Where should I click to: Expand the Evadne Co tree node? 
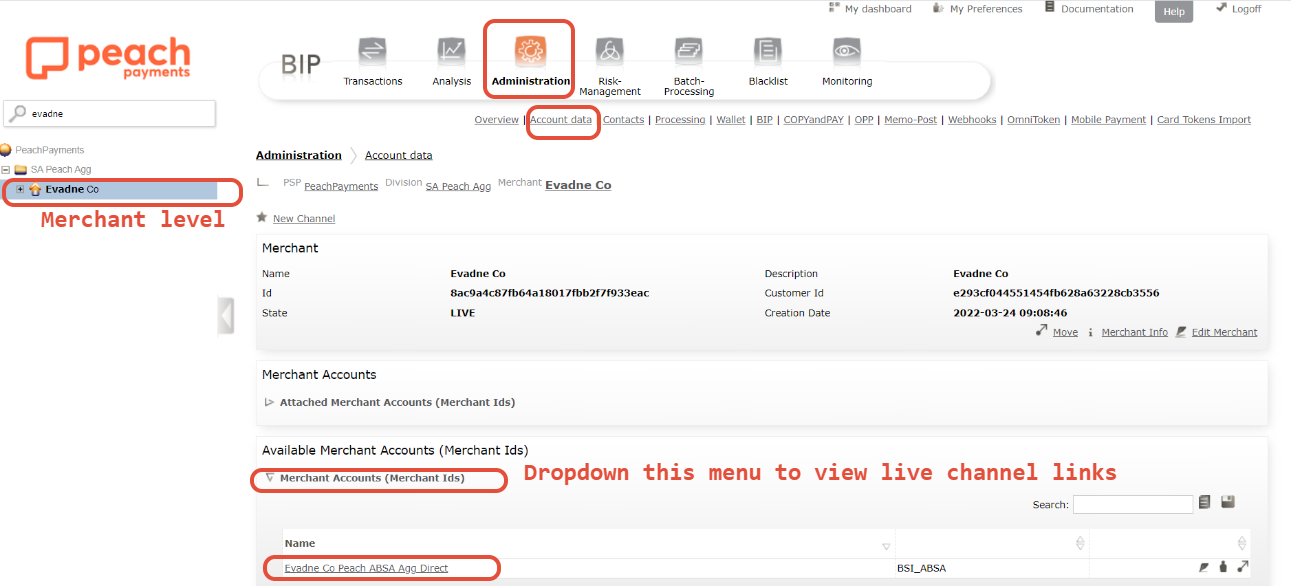pos(20,189)
